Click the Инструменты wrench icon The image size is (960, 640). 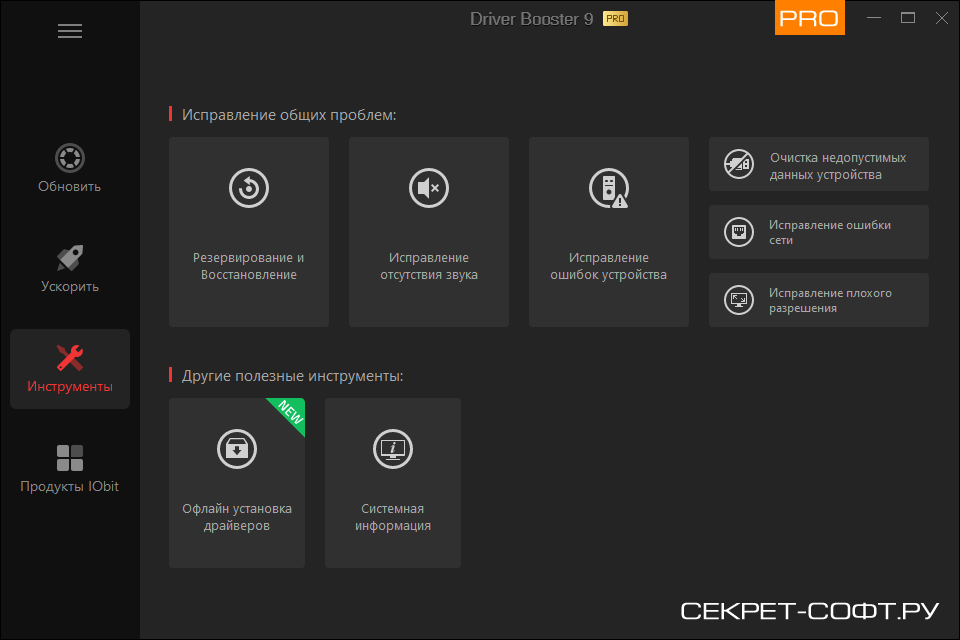pos(70,358)
